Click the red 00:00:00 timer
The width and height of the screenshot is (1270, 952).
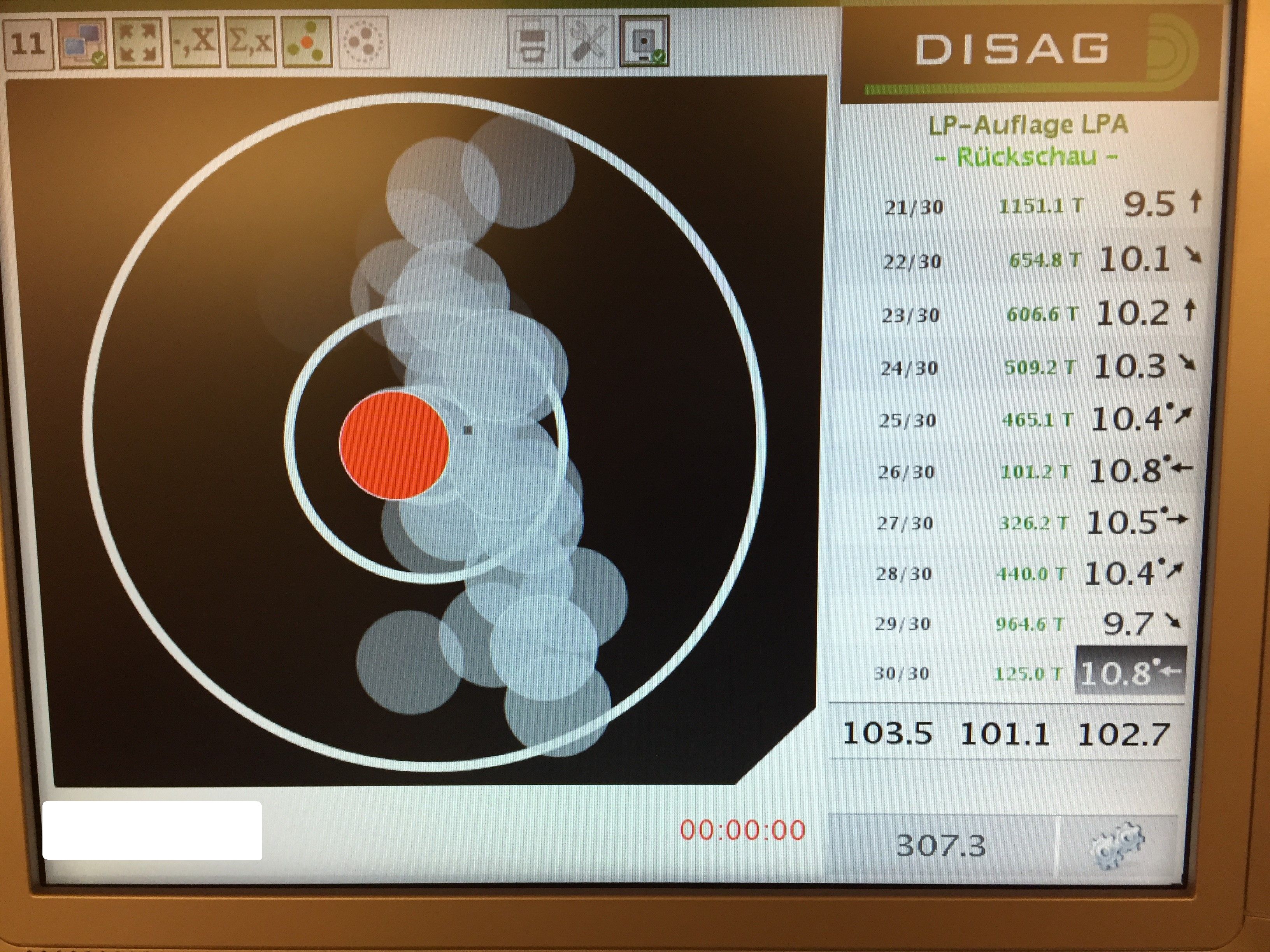click(x=742, y=830)
